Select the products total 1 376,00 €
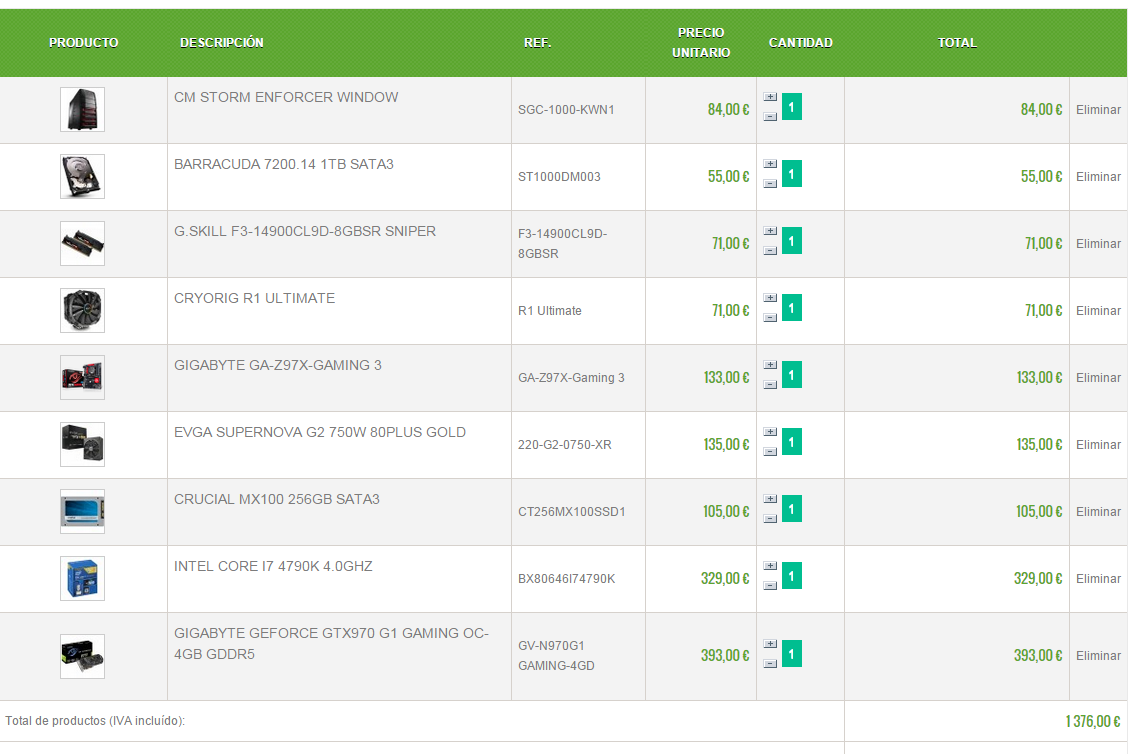This screenshot has height=754, width=1145. point(1092,721)
